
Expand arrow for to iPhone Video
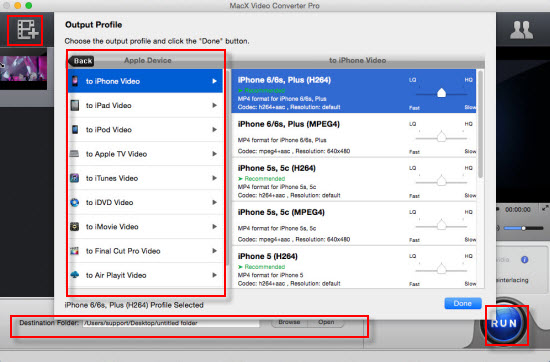tap(214, 81)
